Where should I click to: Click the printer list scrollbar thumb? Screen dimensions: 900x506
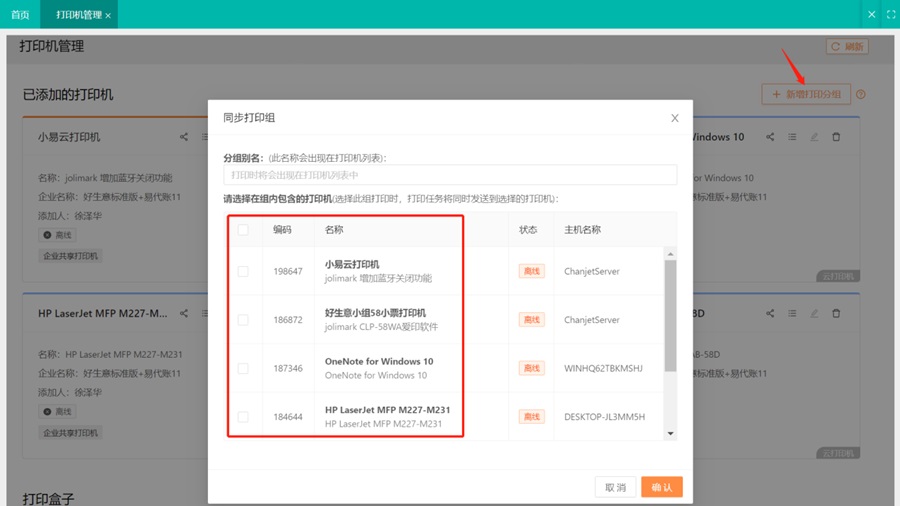click(670, 316)
